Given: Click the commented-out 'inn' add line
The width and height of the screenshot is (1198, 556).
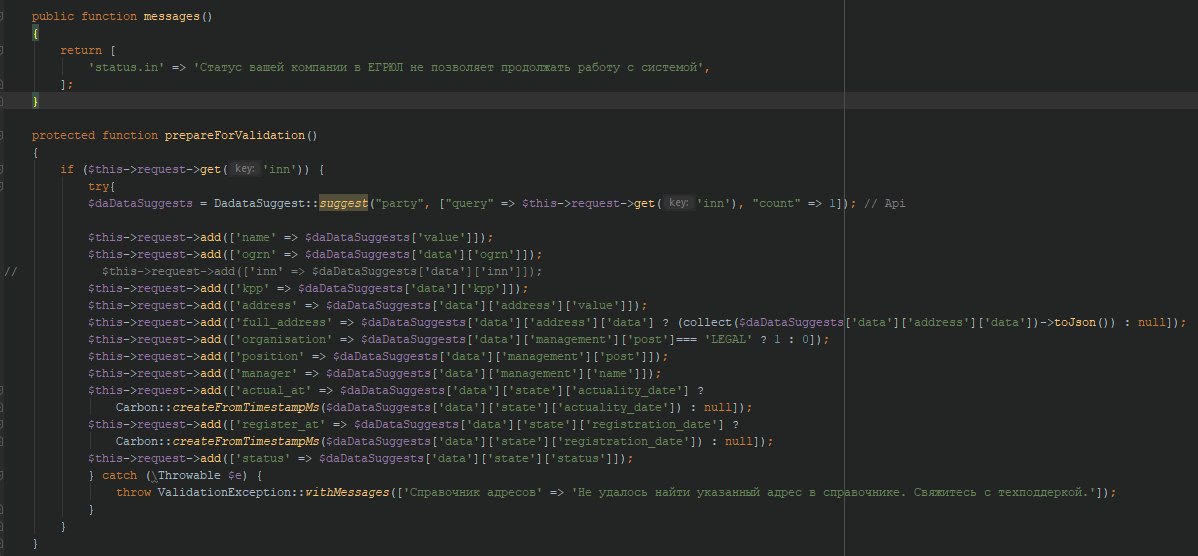Looking at the screenshot, I should 322,272.
